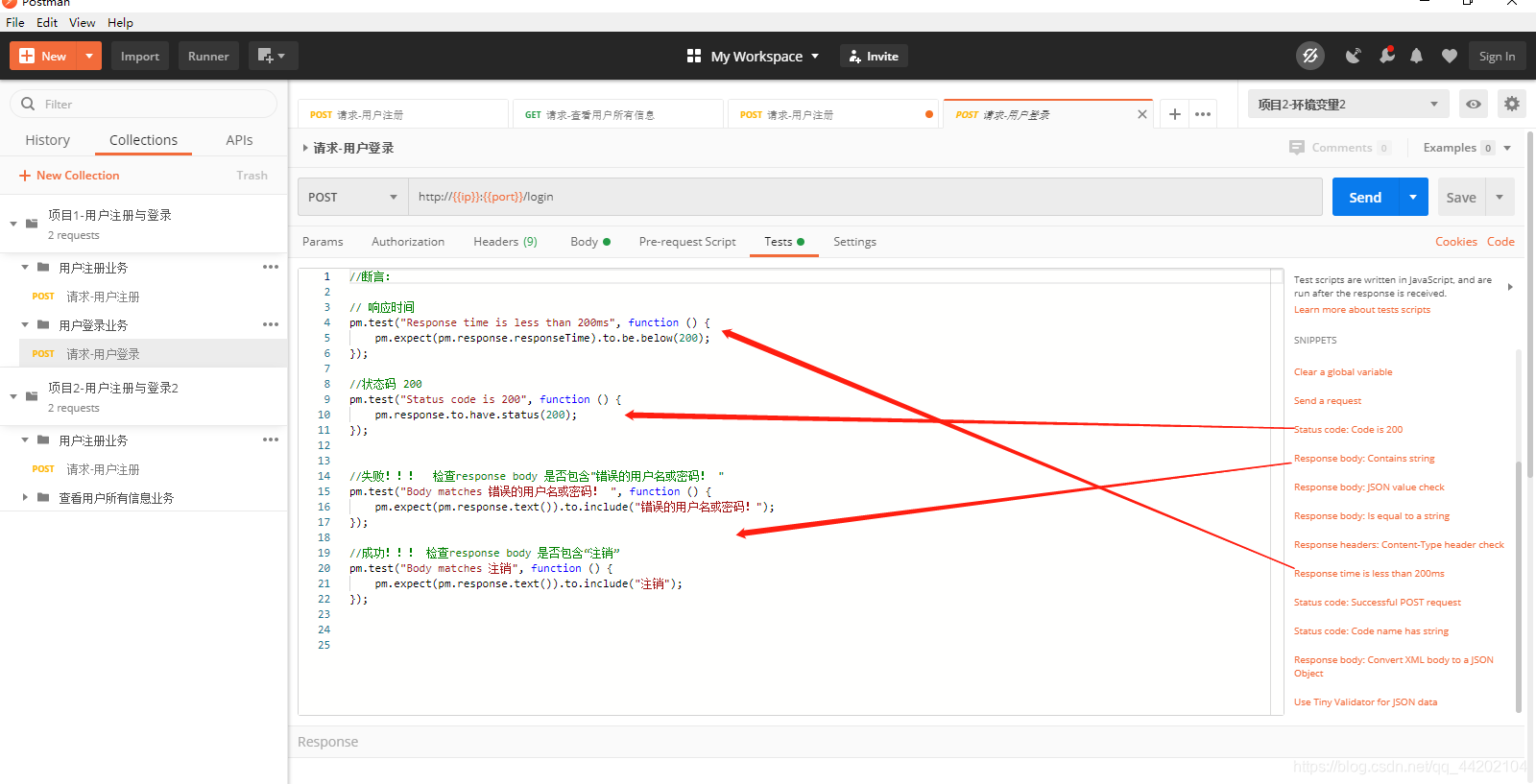Open Code link

tap(1500, 242)
